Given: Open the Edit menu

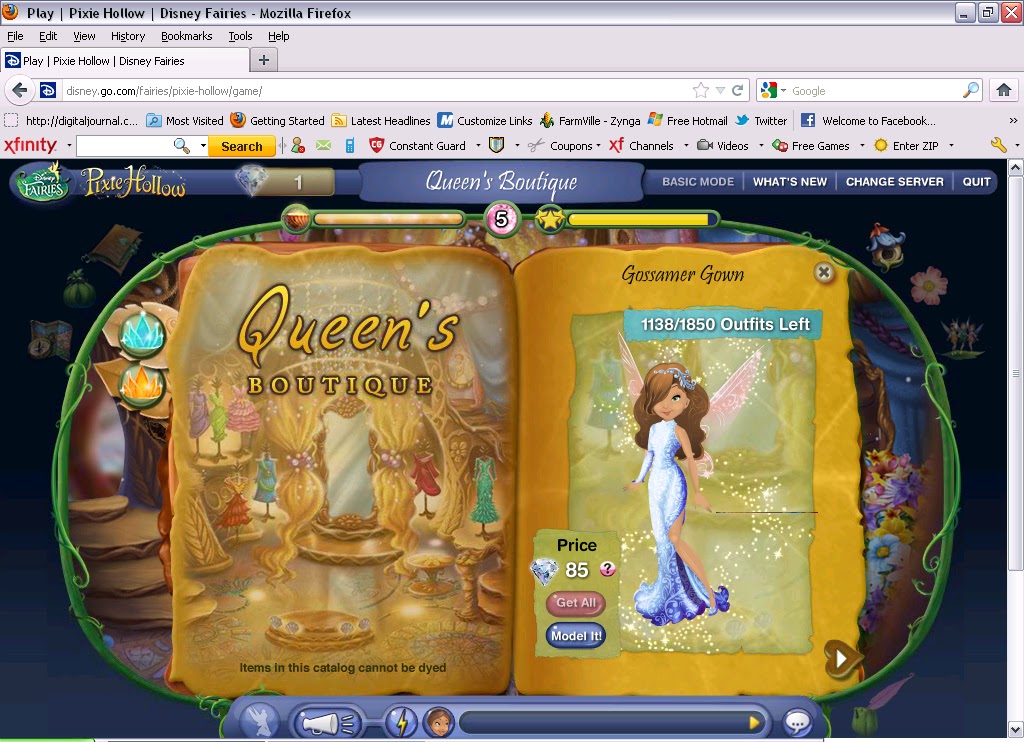Looking at the screenshot, I should click(48, 36).
